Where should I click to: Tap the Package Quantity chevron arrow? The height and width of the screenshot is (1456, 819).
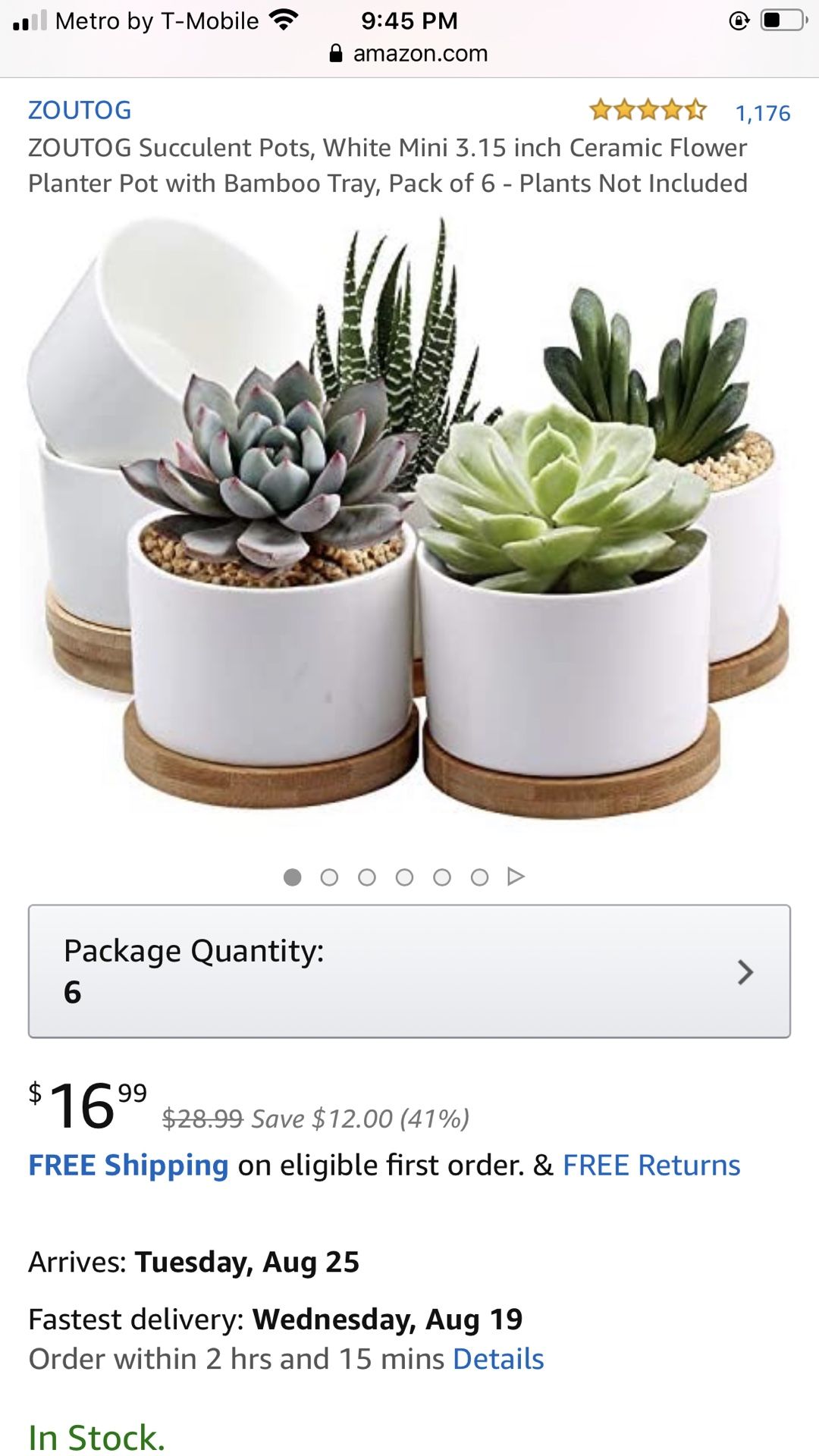tap(745, 972)
